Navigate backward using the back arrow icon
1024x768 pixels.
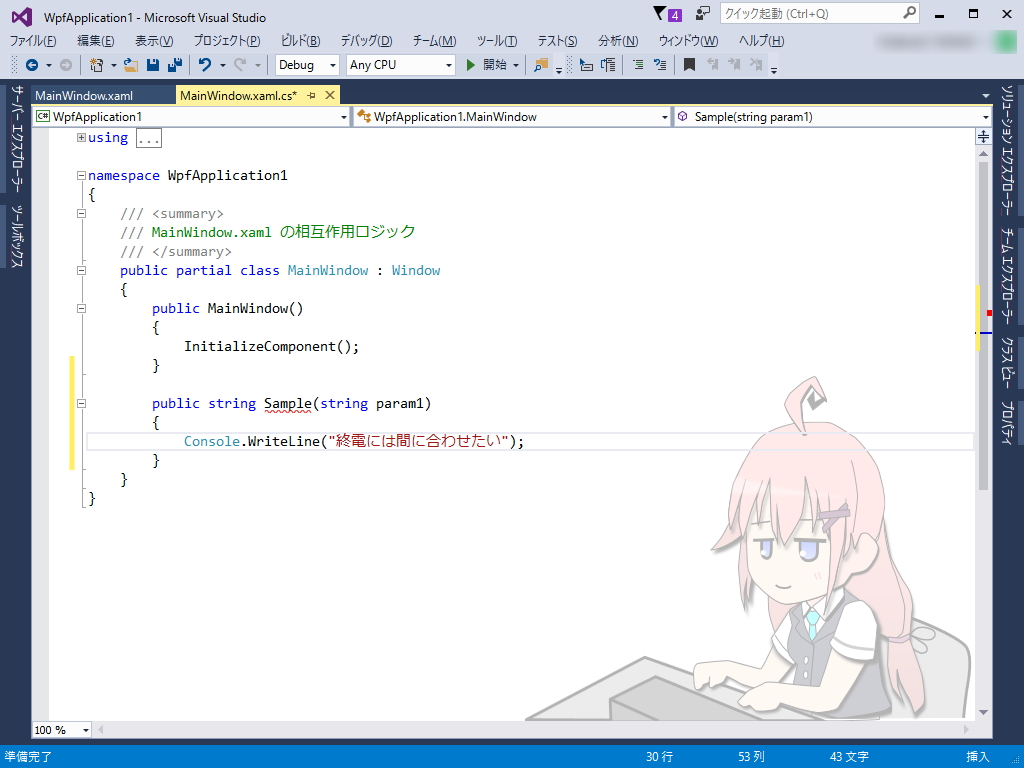click(x=31, y=64)
